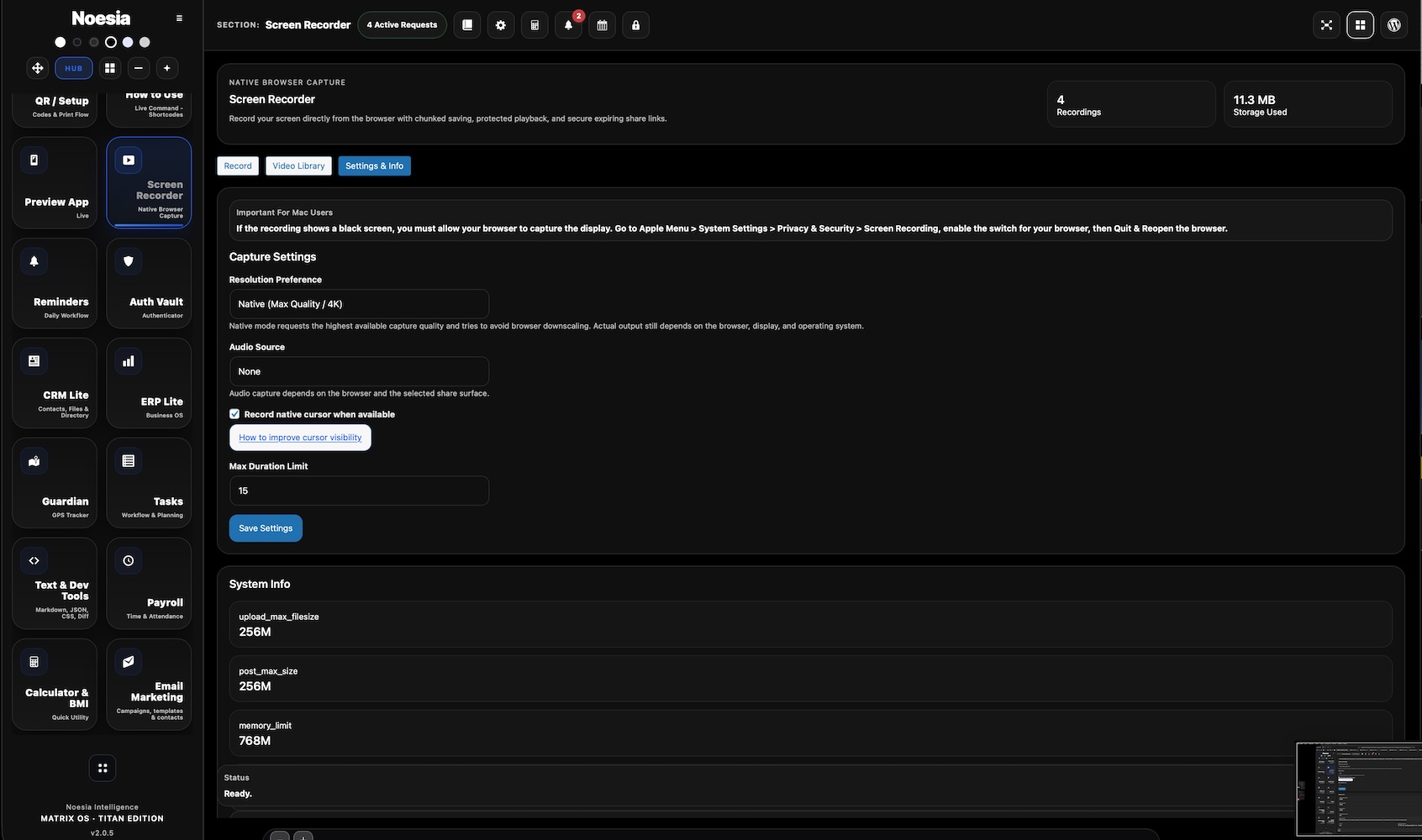Open the hamburger menu beside Noesia logo
The width and height of the screenshot is (1422, 840).
click(179, 18)
